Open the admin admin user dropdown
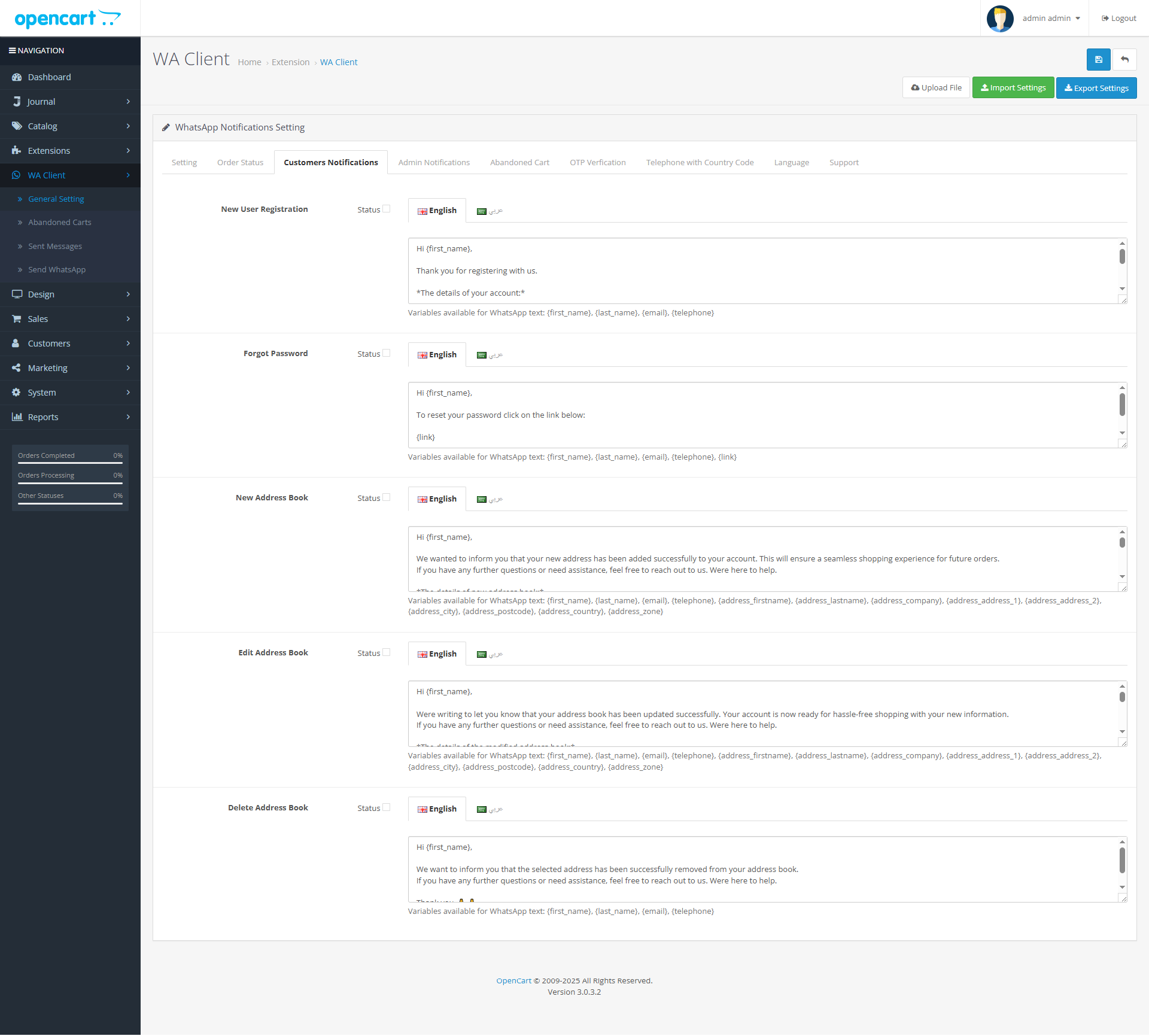Viewport: 1149px width, 1036px height. click(x=1051, y=19)
